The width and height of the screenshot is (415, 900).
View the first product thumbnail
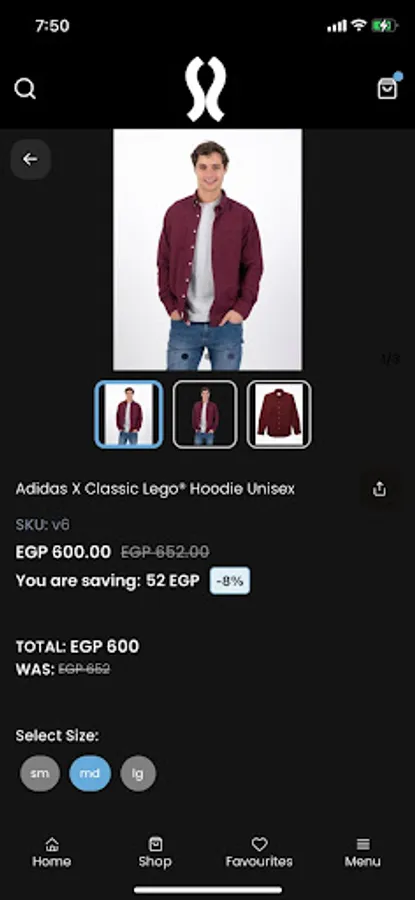click(x=129, y=414)
